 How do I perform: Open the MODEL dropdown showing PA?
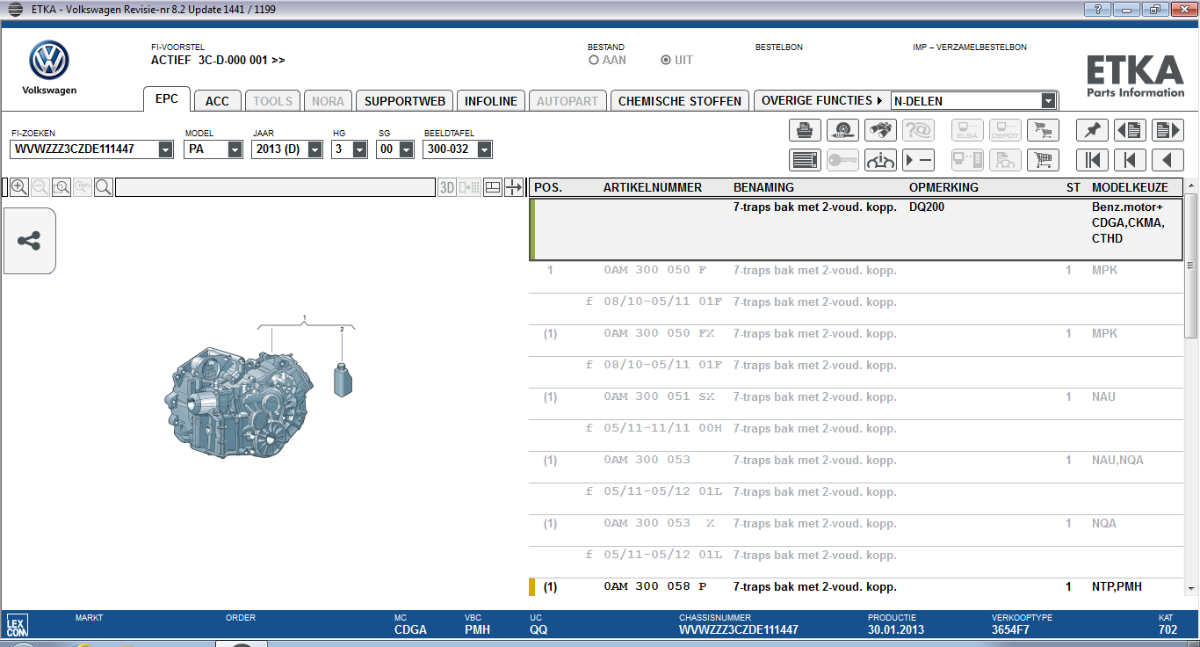[x=235, y=149]
